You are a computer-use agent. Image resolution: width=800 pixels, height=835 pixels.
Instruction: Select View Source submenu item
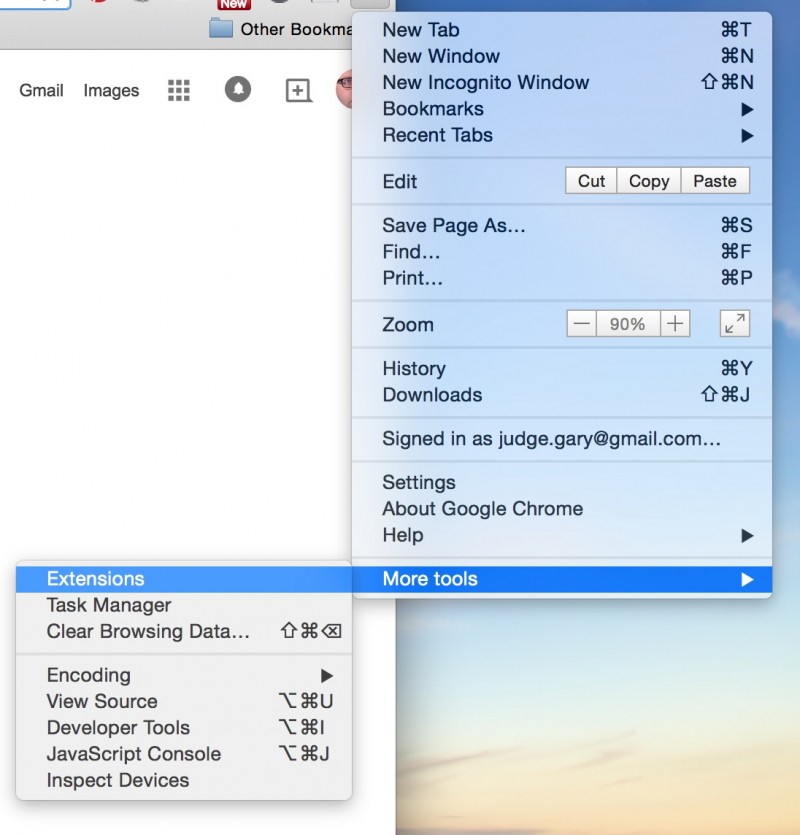184,701
